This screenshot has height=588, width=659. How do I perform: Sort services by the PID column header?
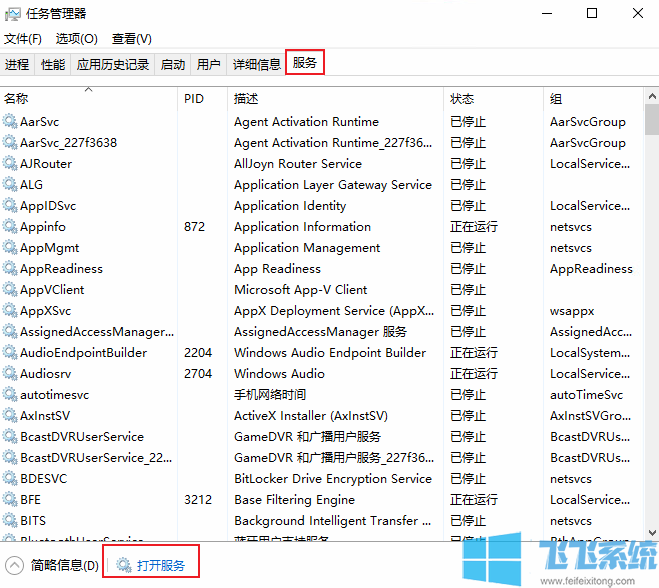coord(194,99)
